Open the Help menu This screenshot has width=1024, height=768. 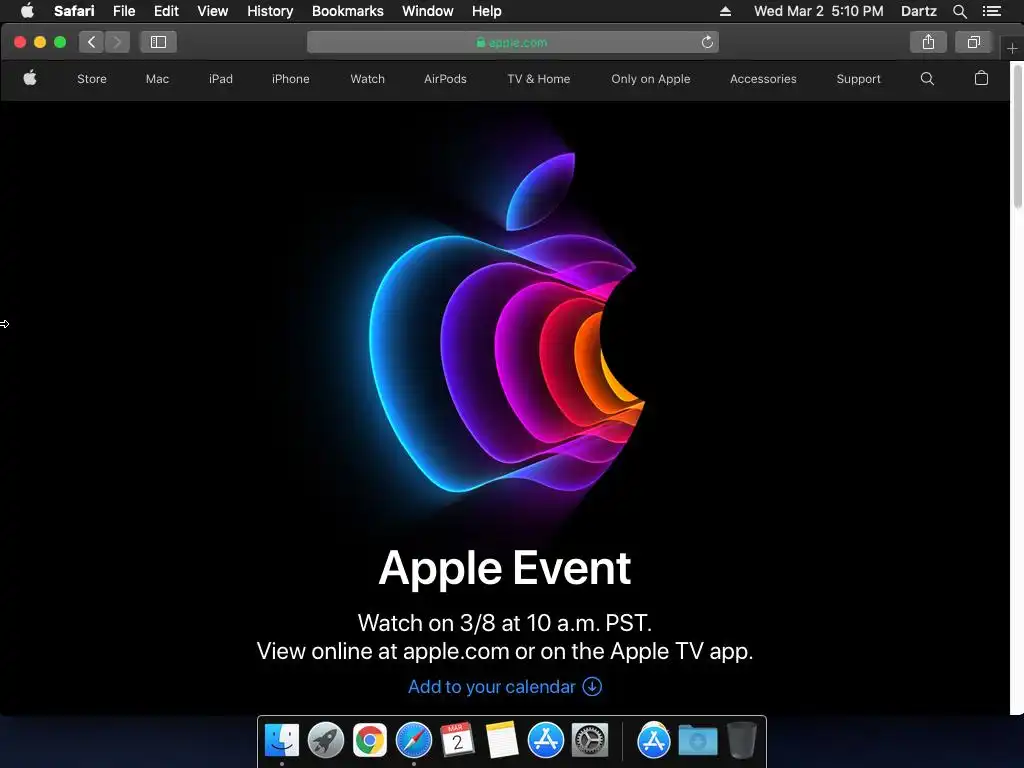coord(487,11)
